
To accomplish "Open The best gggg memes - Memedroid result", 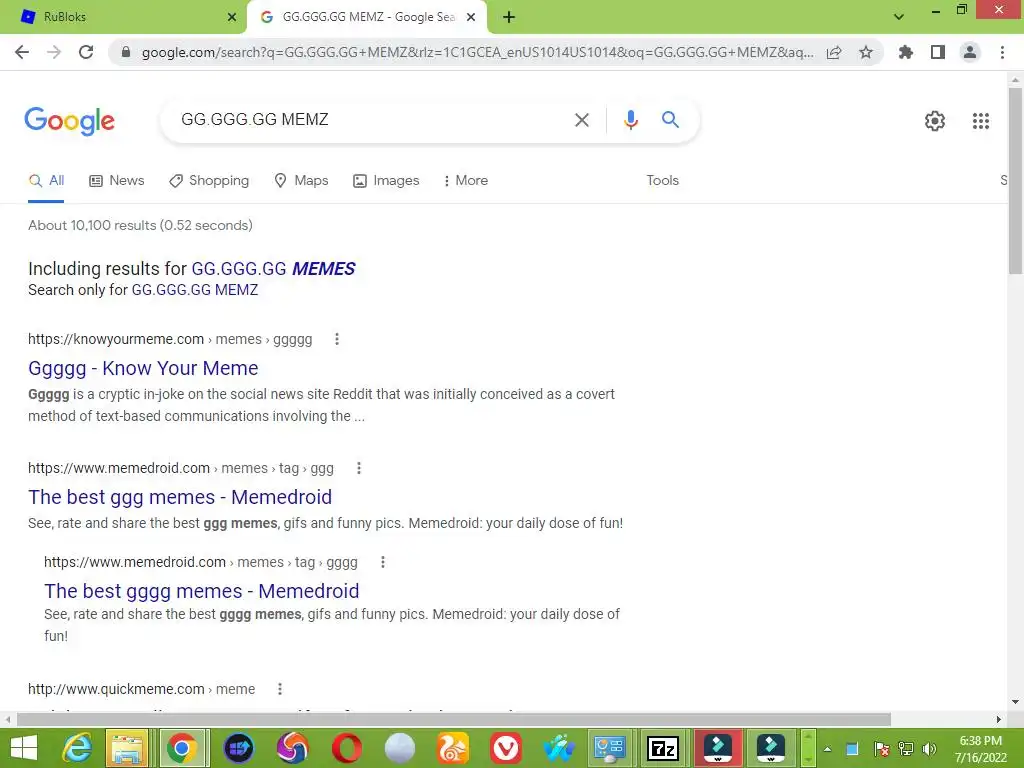I will (x=201, y=591).
